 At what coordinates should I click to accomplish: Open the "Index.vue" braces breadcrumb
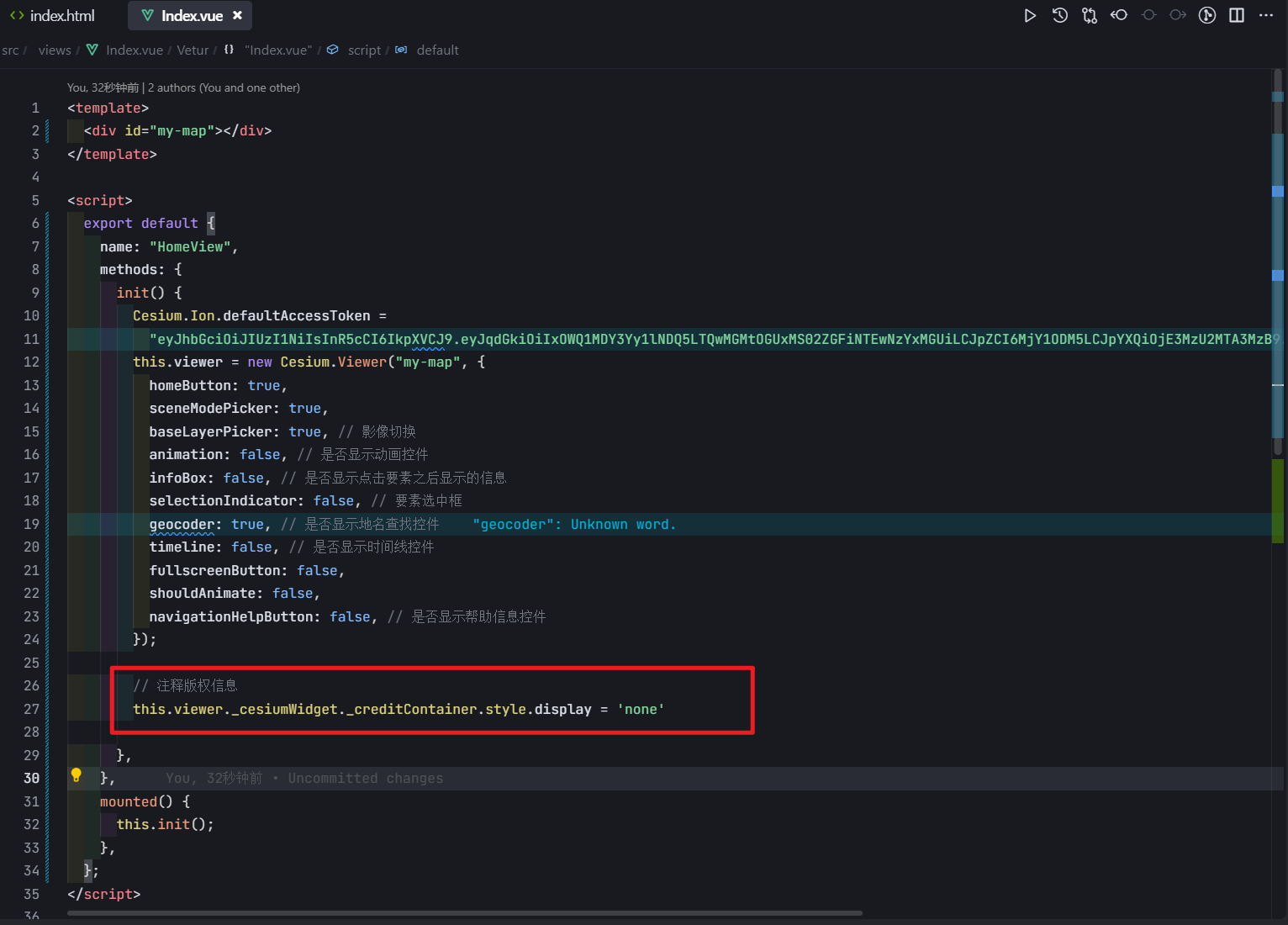278,50
